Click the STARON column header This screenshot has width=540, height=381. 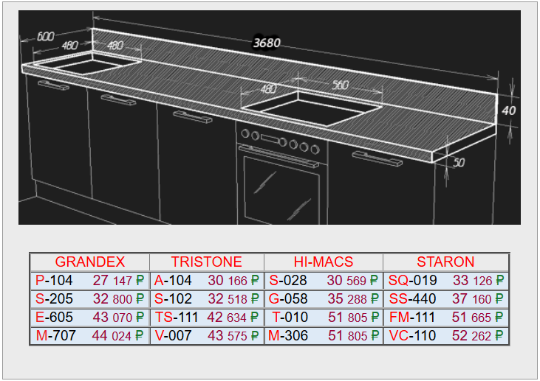click(x=446, y=262)
